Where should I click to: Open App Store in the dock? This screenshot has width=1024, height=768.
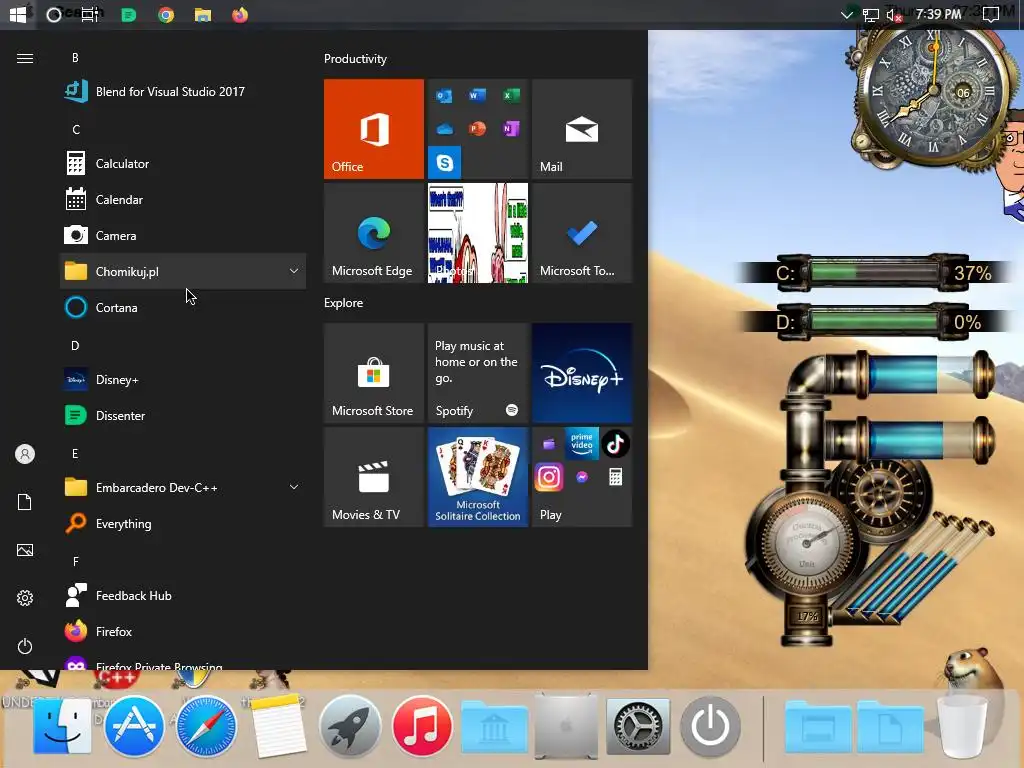pyautogui.click(x=134, y=726)
